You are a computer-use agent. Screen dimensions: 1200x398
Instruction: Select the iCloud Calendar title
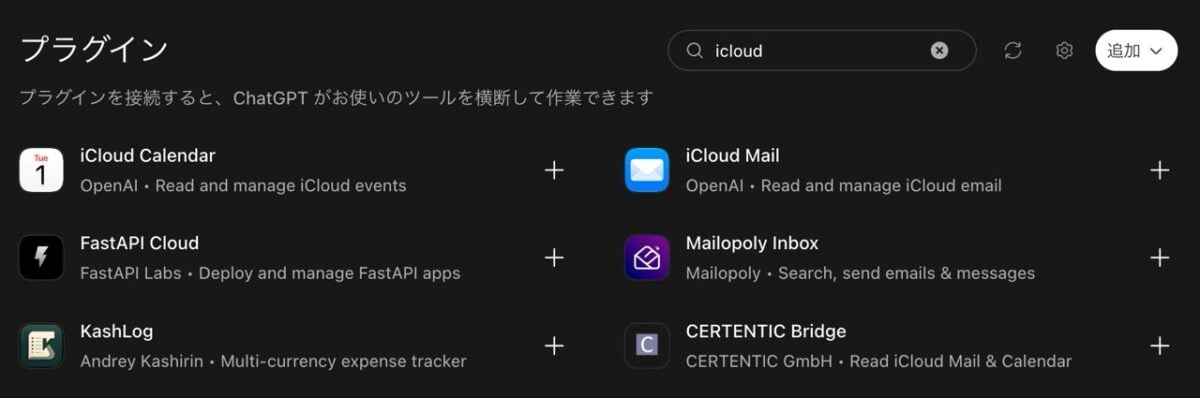coord(148,156)
